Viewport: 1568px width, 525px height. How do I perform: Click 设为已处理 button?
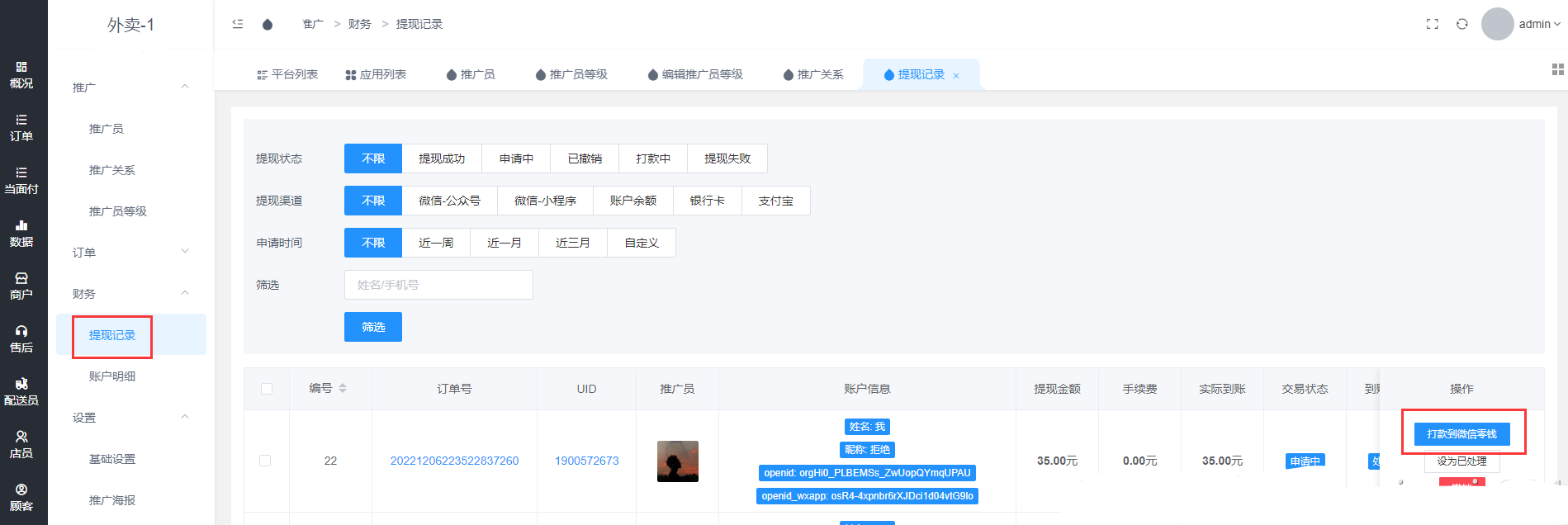pos(1461,461)
